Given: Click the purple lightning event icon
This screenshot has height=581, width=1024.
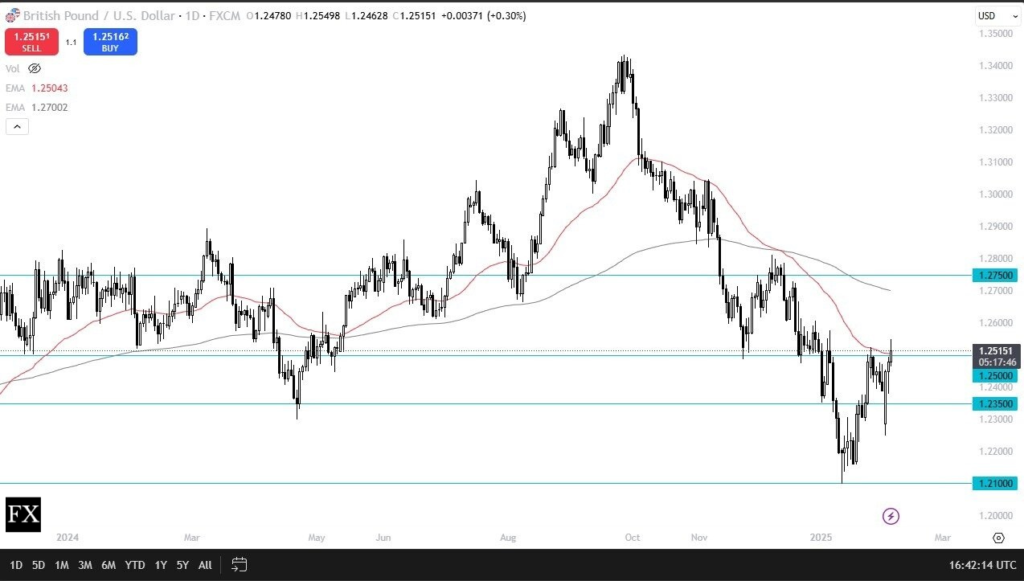Looking at the screenshot, I should [x=891, y=516].
